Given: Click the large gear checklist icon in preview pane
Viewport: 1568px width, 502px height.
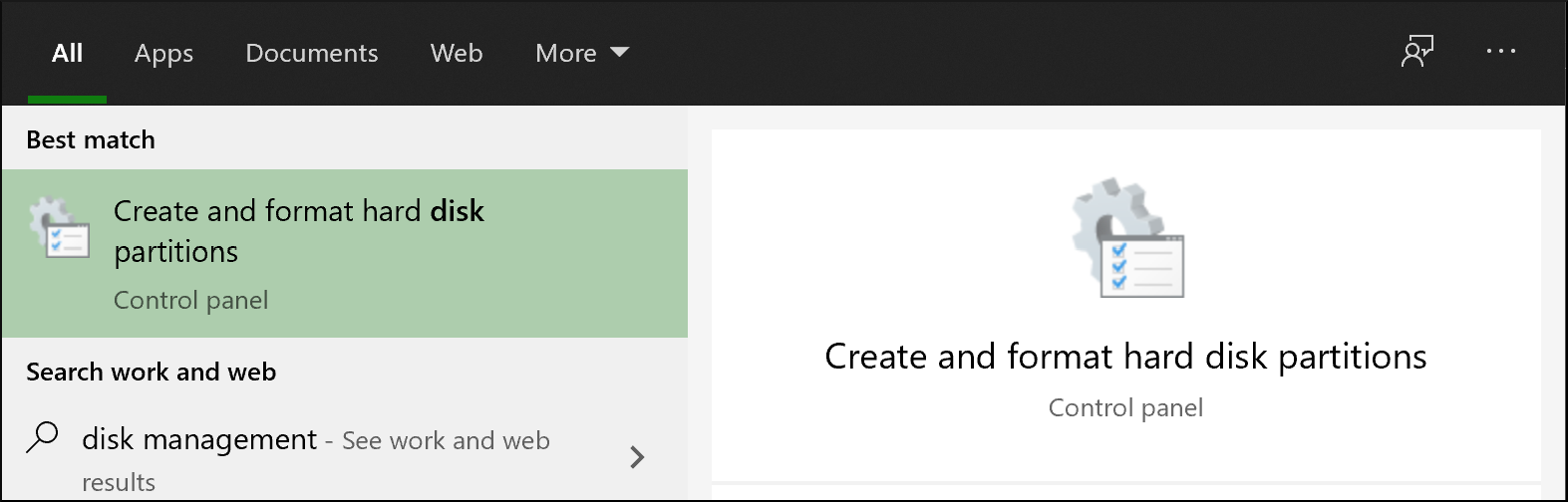Looking at the screenshot, I should tap(1127, 238).
